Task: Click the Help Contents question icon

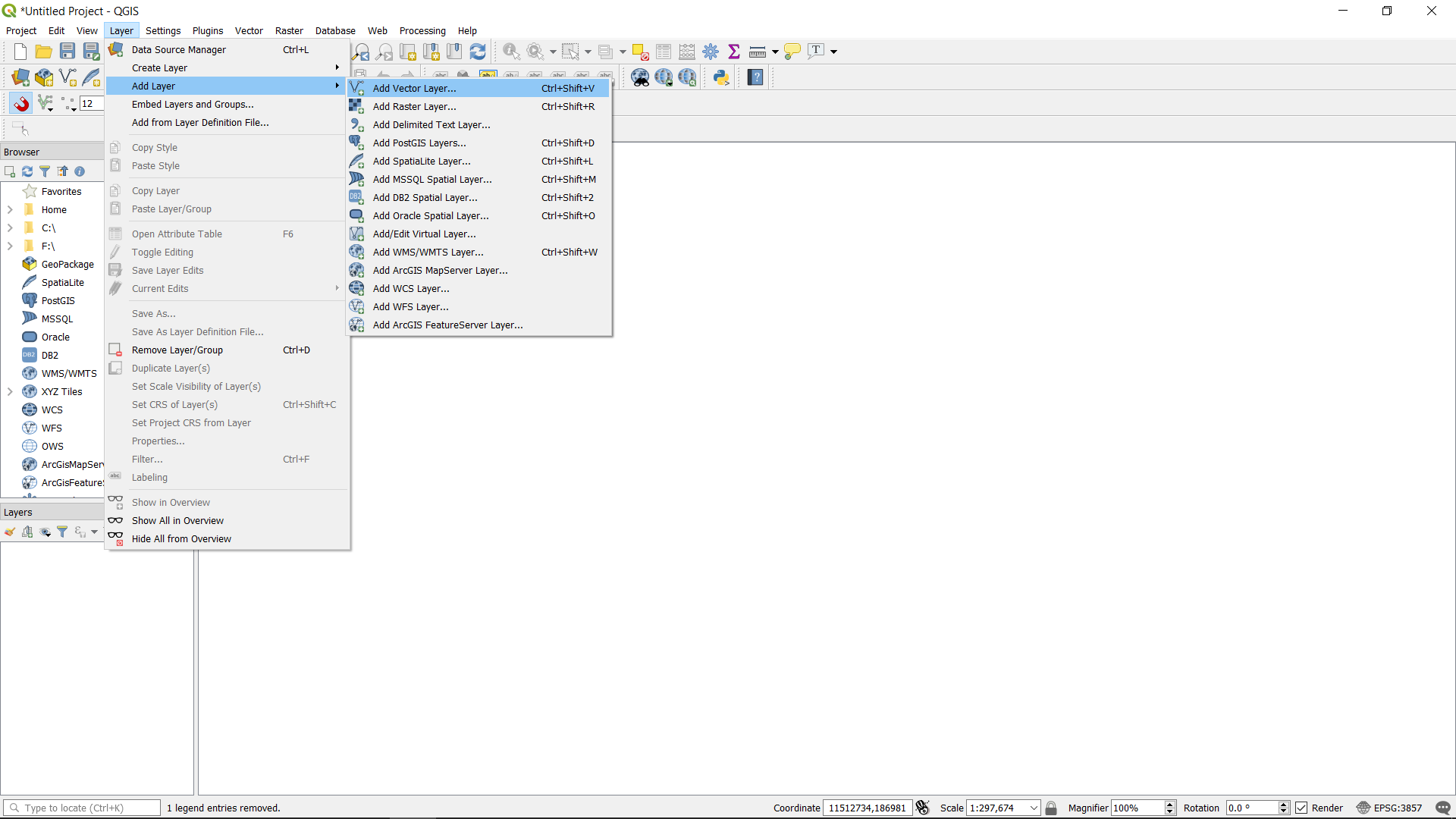Action: click(x=755, y=77)
